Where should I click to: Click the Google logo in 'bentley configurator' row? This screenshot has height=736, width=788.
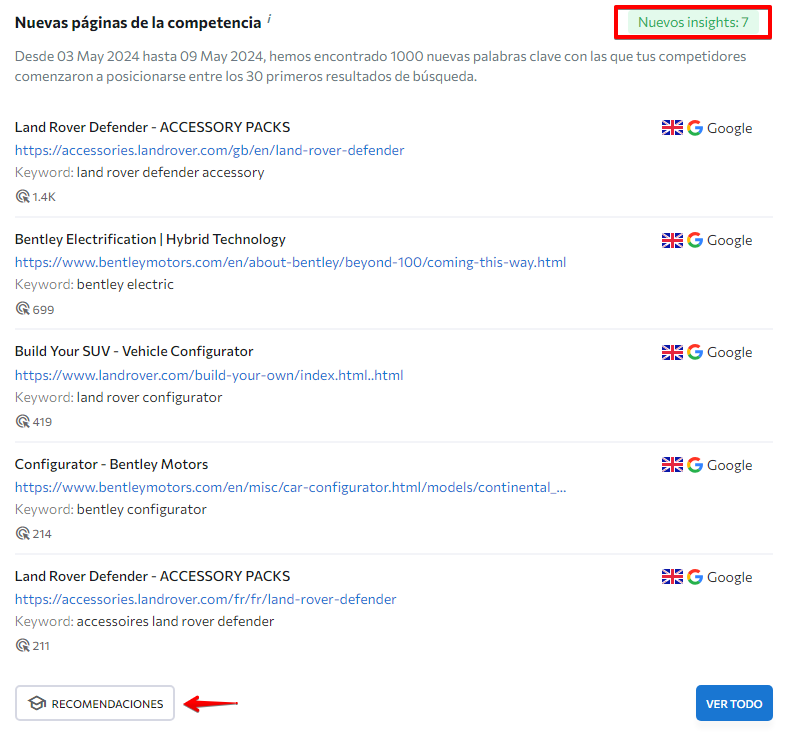click(x=695, y=465)
